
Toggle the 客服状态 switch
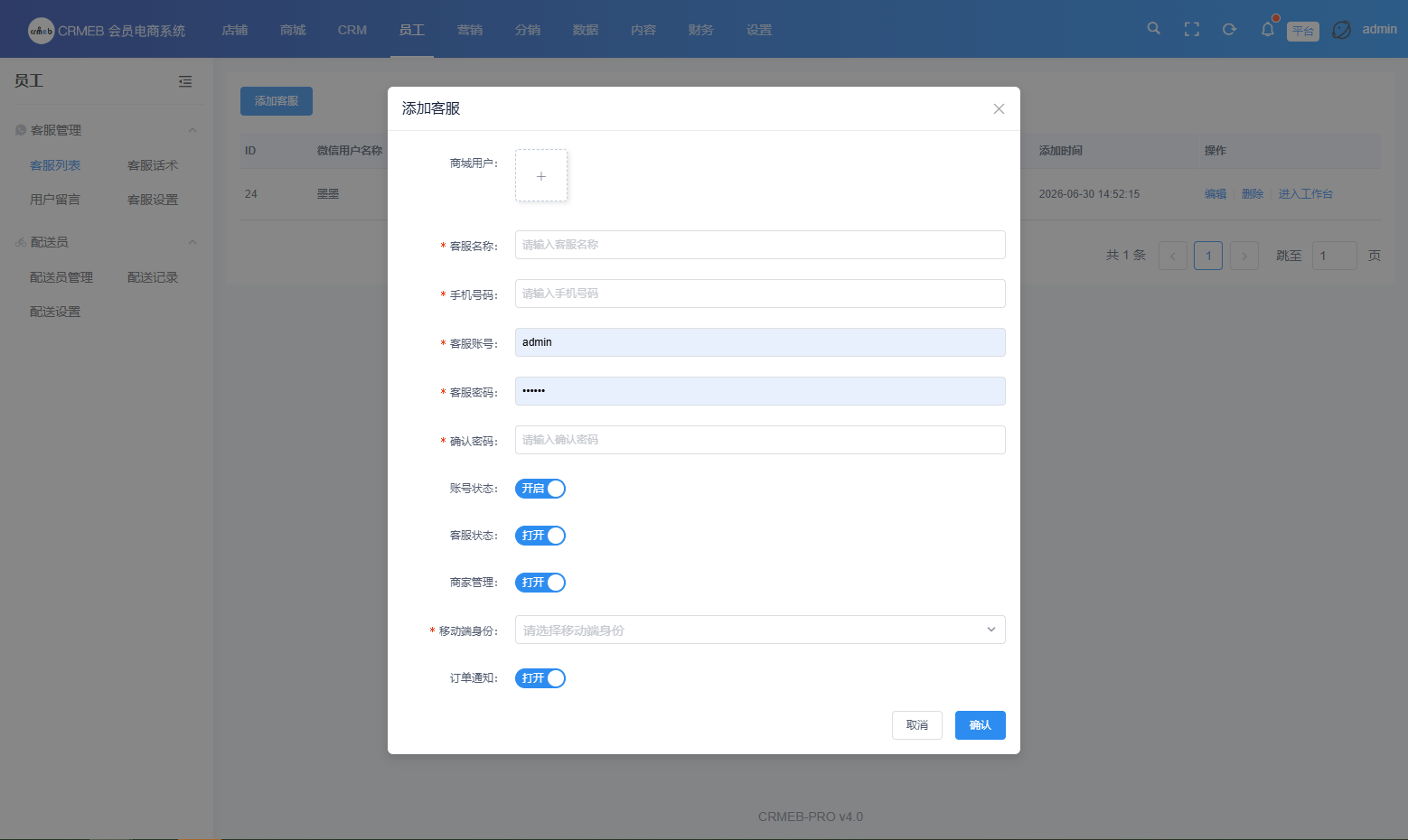540,536
